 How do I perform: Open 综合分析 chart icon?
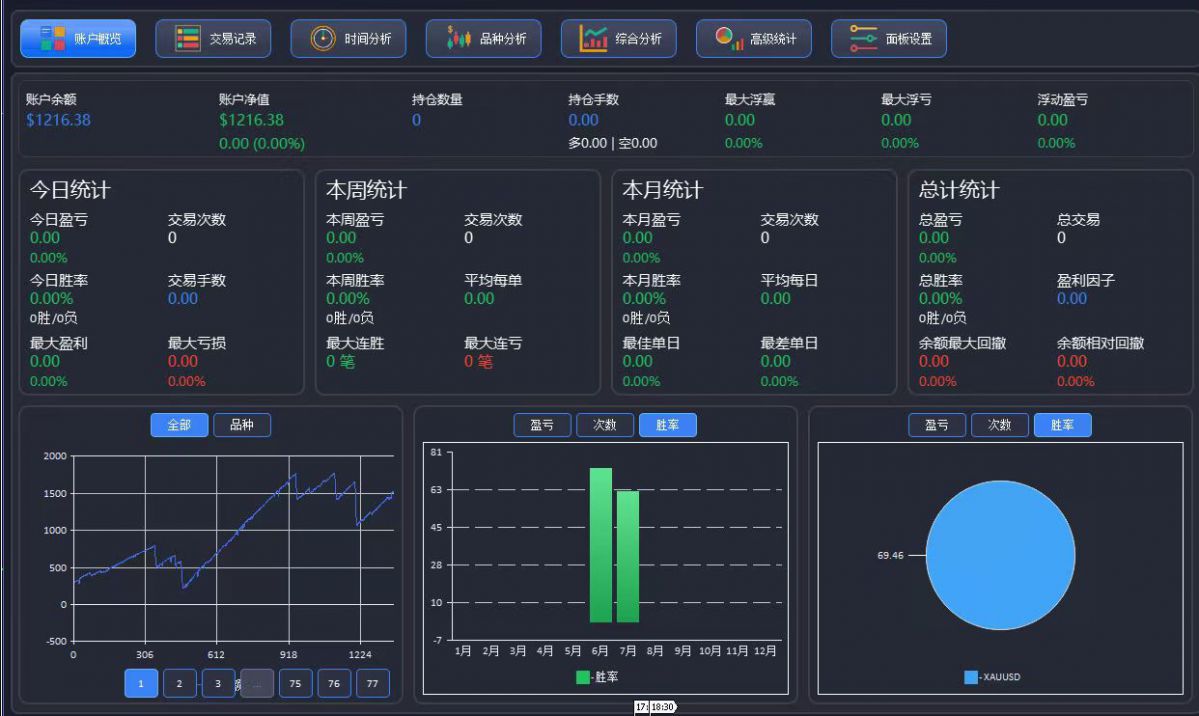tap(593, 38)
